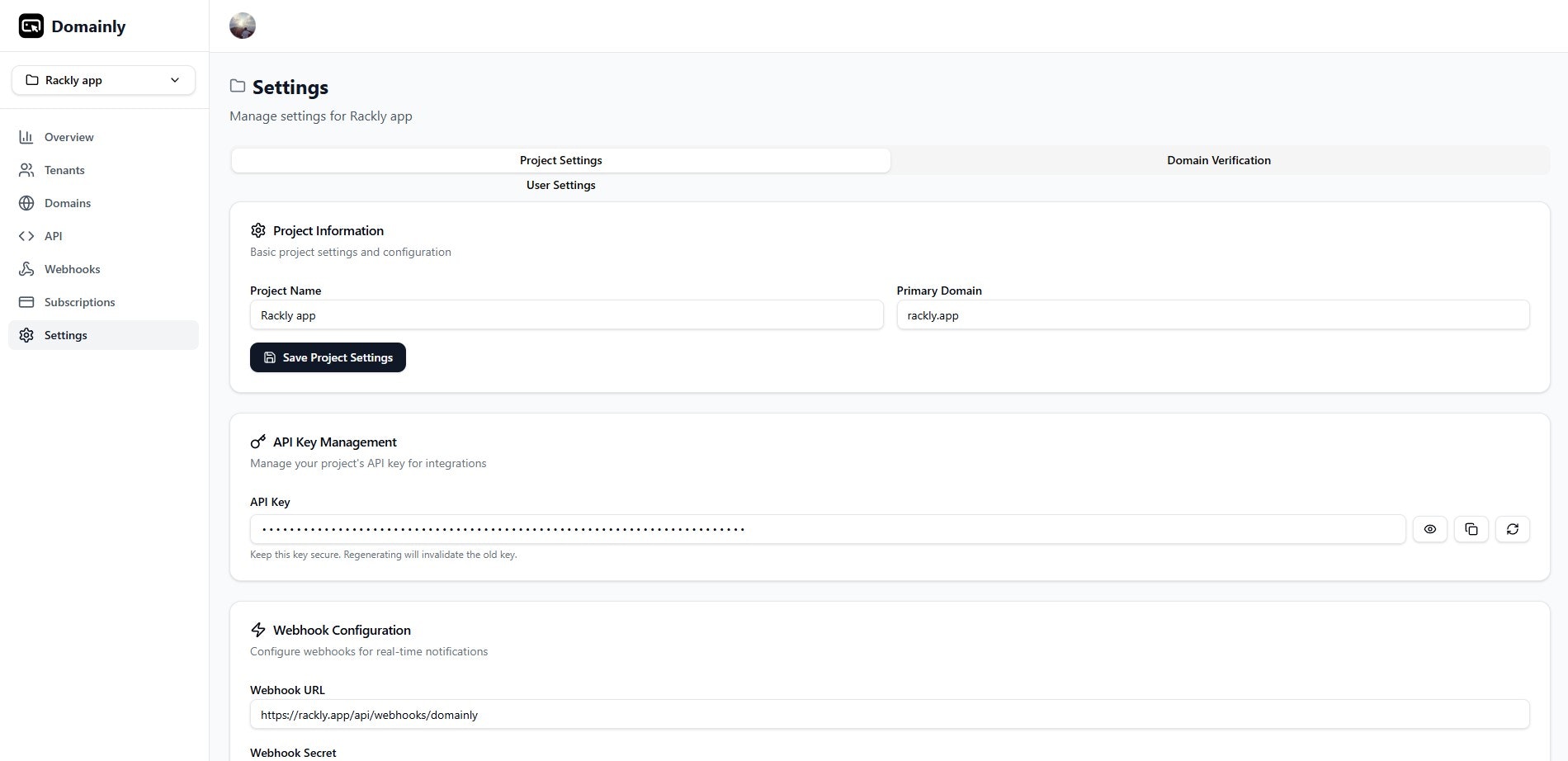1568x761 pixels.
Task: Click the Settings heading folder icon
Action: (x=238, y=86)
